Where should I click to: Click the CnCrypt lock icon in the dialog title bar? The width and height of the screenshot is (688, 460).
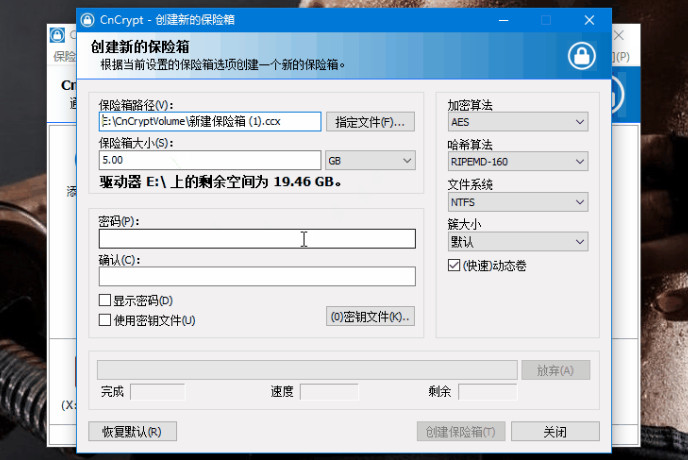[x=87, y=20]
